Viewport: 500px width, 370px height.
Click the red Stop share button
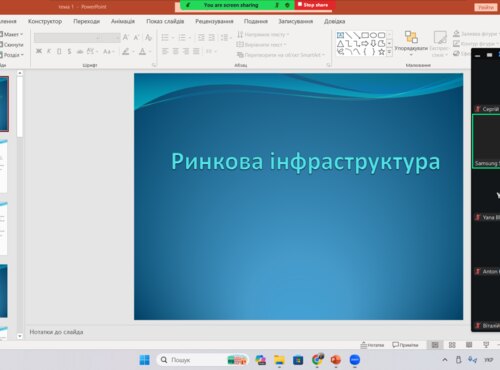point(315,5)
